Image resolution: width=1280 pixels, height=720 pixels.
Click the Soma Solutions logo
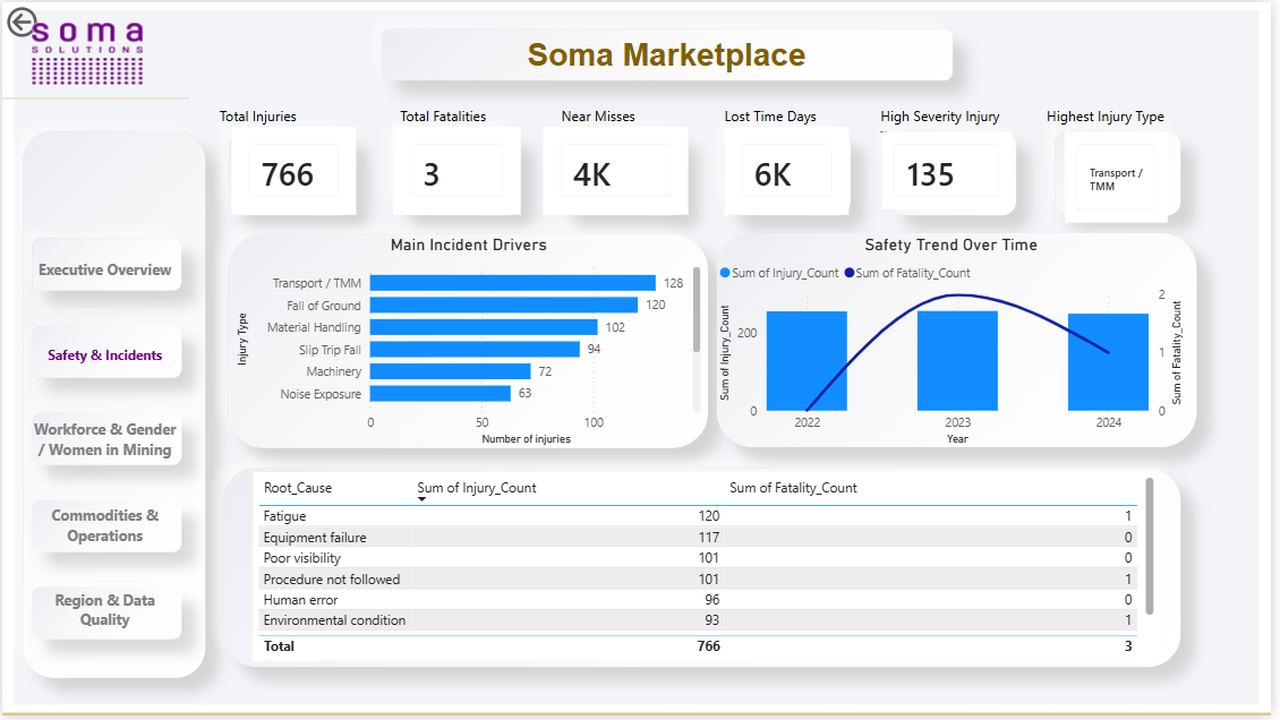88,54
